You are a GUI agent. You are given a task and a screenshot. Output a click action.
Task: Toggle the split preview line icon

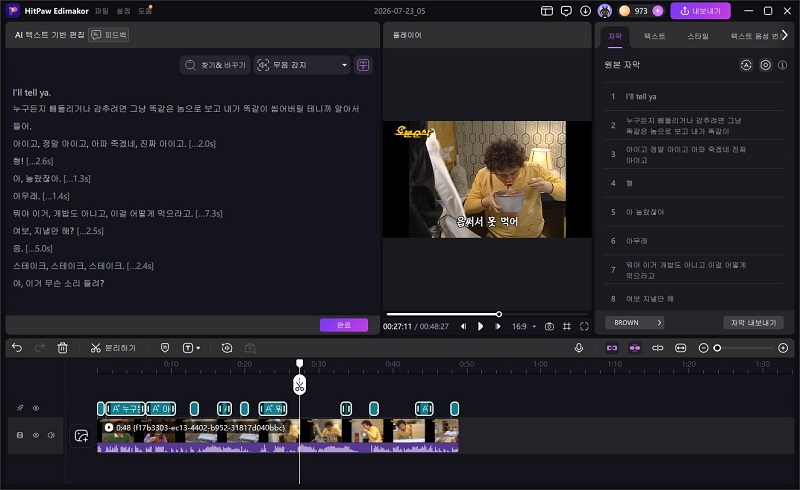tap(658, 348)
